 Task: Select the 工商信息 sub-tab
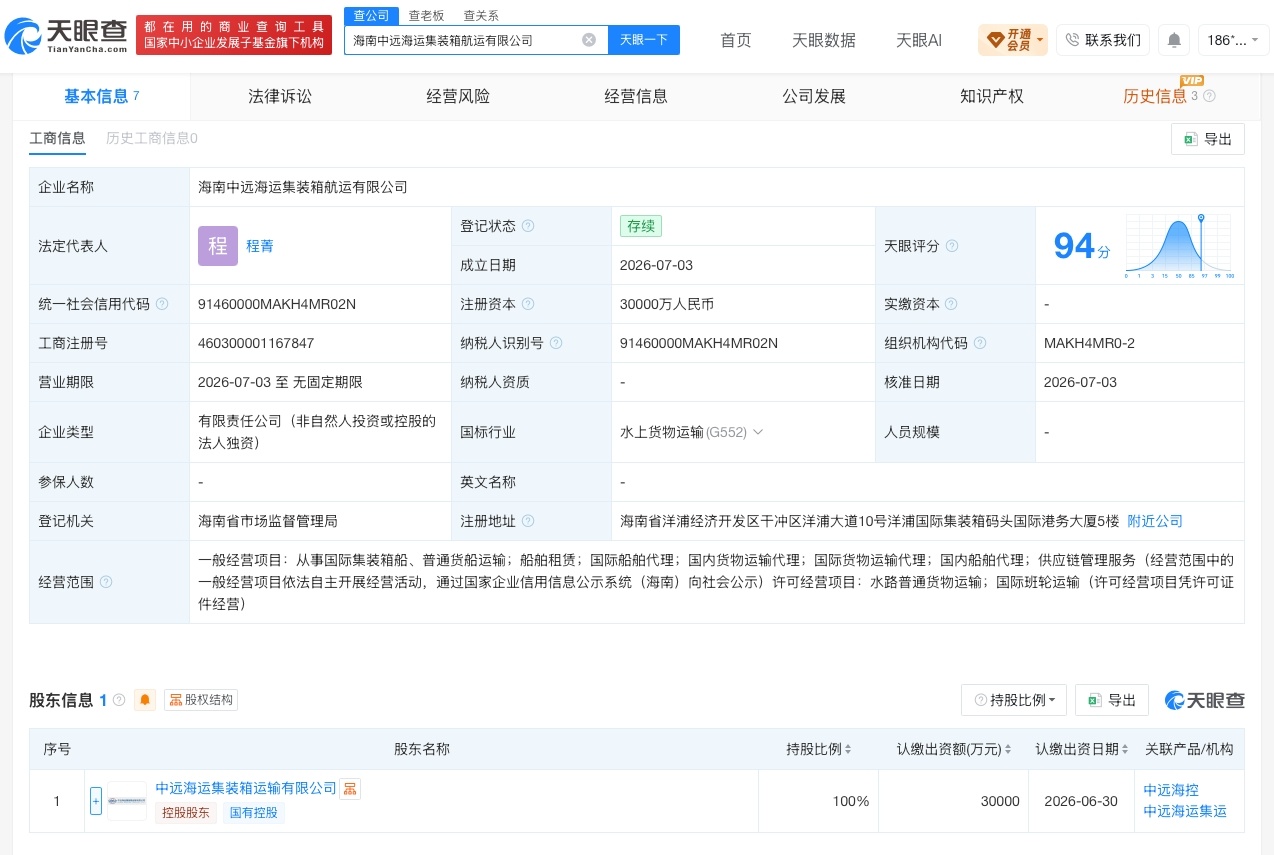pos(57,138)
